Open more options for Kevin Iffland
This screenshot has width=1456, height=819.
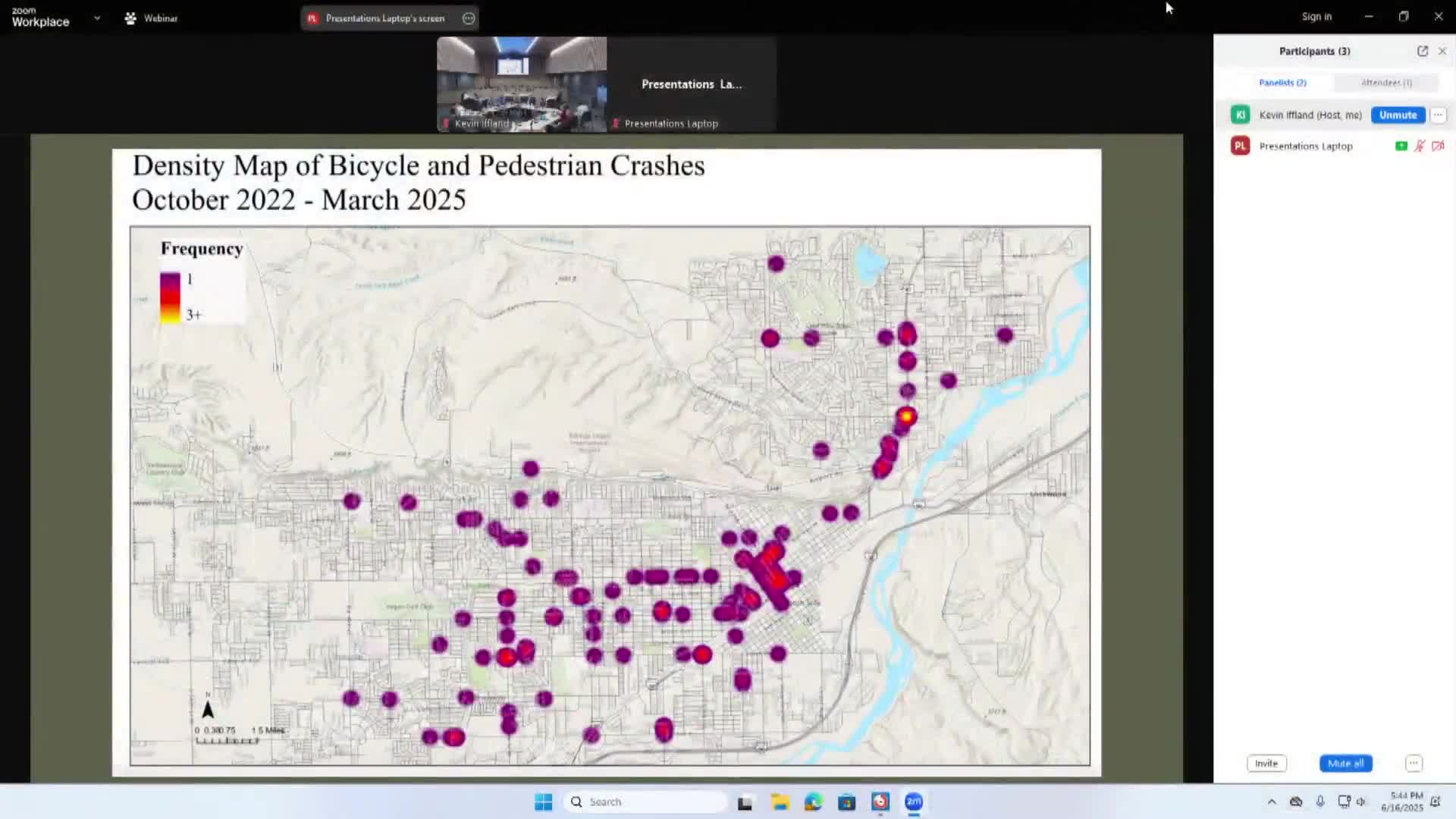(x=1438, y=115)
